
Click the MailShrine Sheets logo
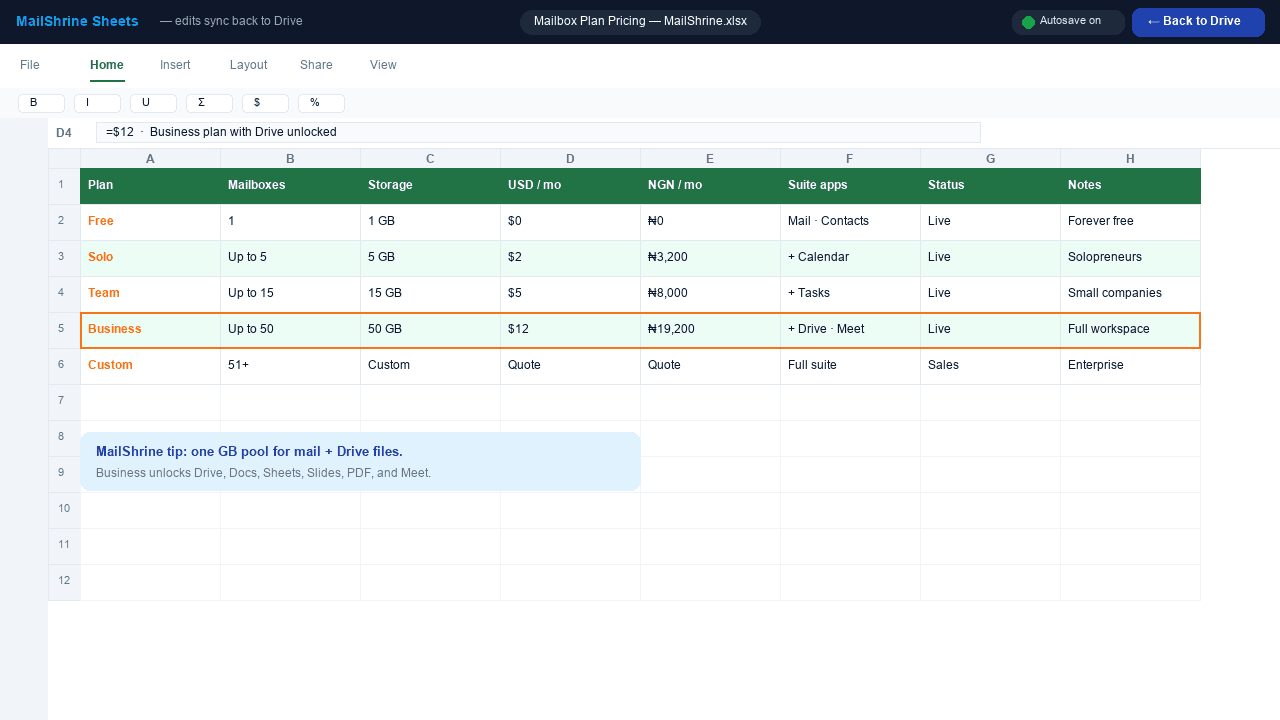pyautogui.click(x=77, y=21)
